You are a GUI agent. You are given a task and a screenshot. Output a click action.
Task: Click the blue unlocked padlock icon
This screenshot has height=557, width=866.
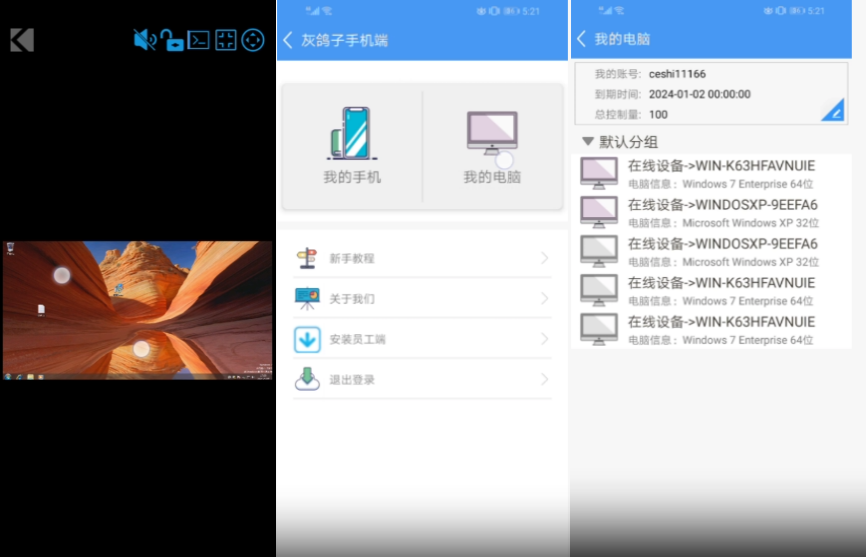click(x=173, y=41)
